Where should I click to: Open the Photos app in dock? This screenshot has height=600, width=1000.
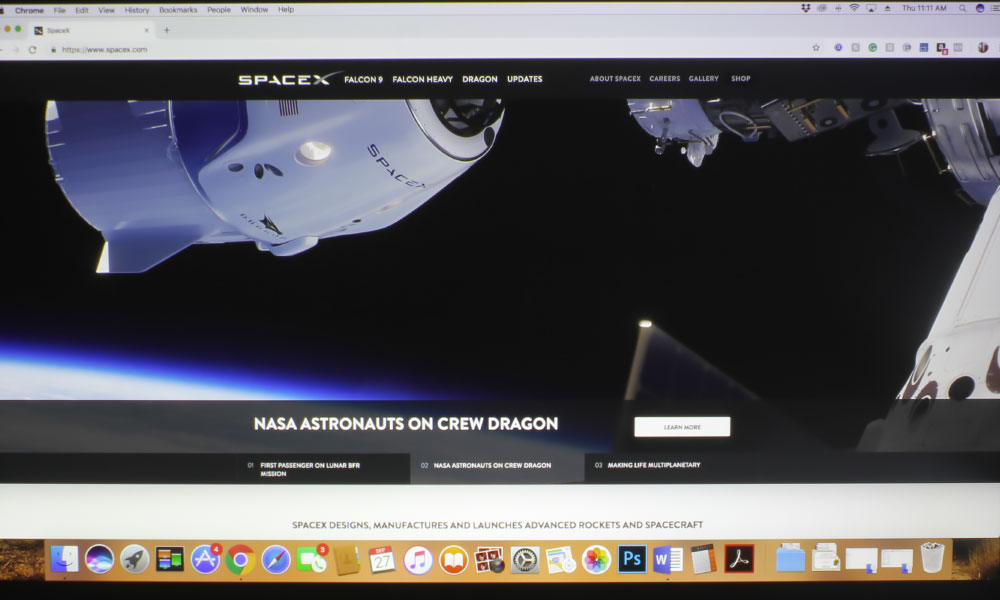click(x=596, y=560)
